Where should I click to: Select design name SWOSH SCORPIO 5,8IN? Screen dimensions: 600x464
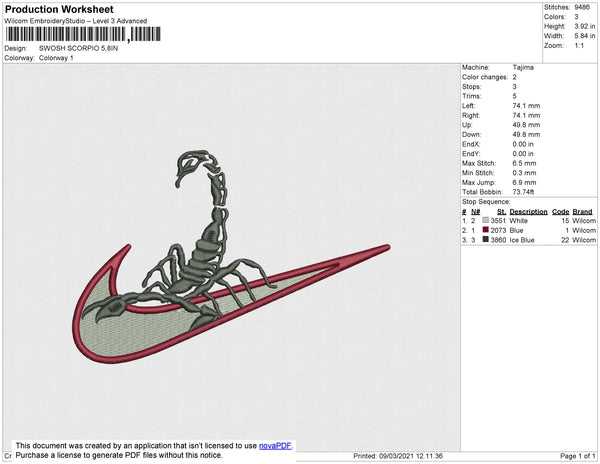[78, 49]
